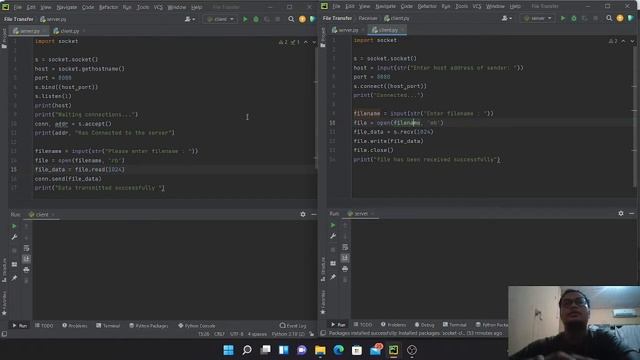Image resolution: width=640 pixels, height=360 pixels.
Task: Click the wrench icon in left Run panel
Action: coord(14,237)
